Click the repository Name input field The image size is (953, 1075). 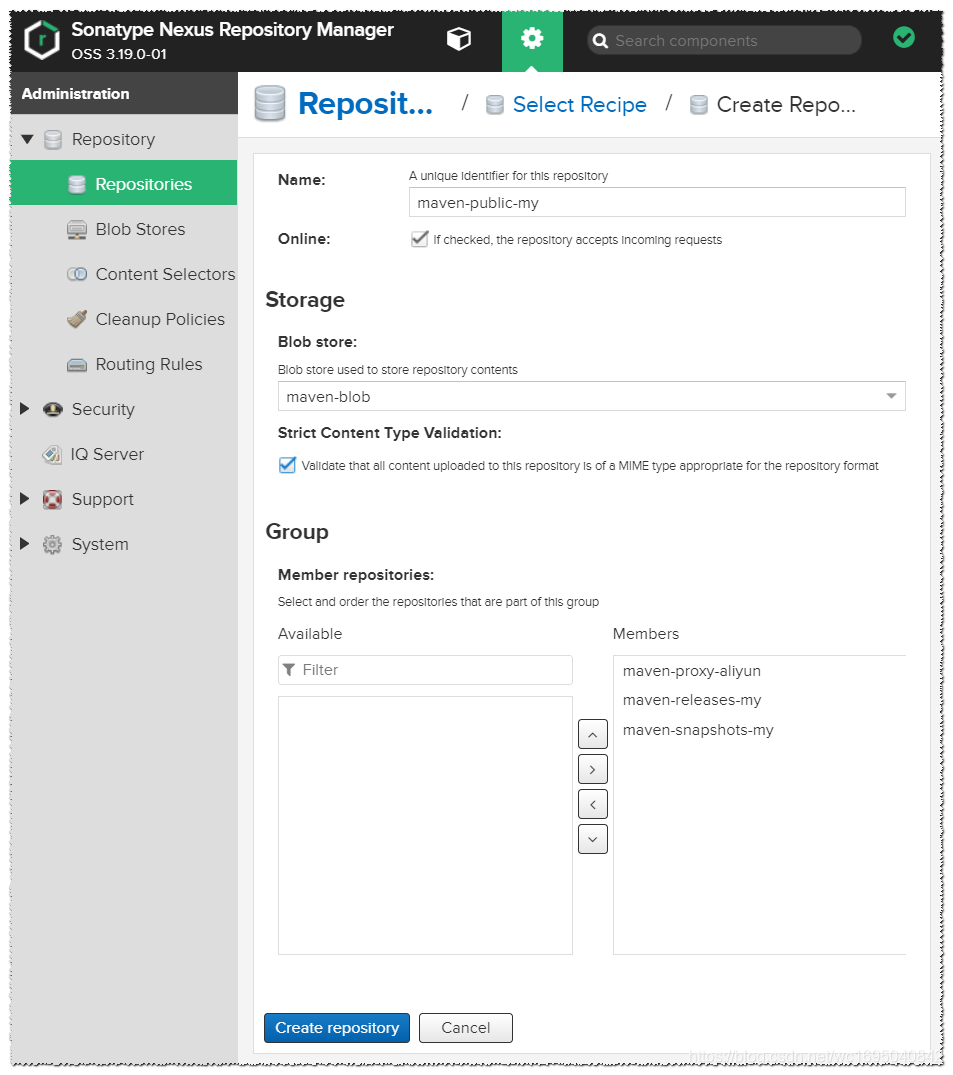click(657, 202)
